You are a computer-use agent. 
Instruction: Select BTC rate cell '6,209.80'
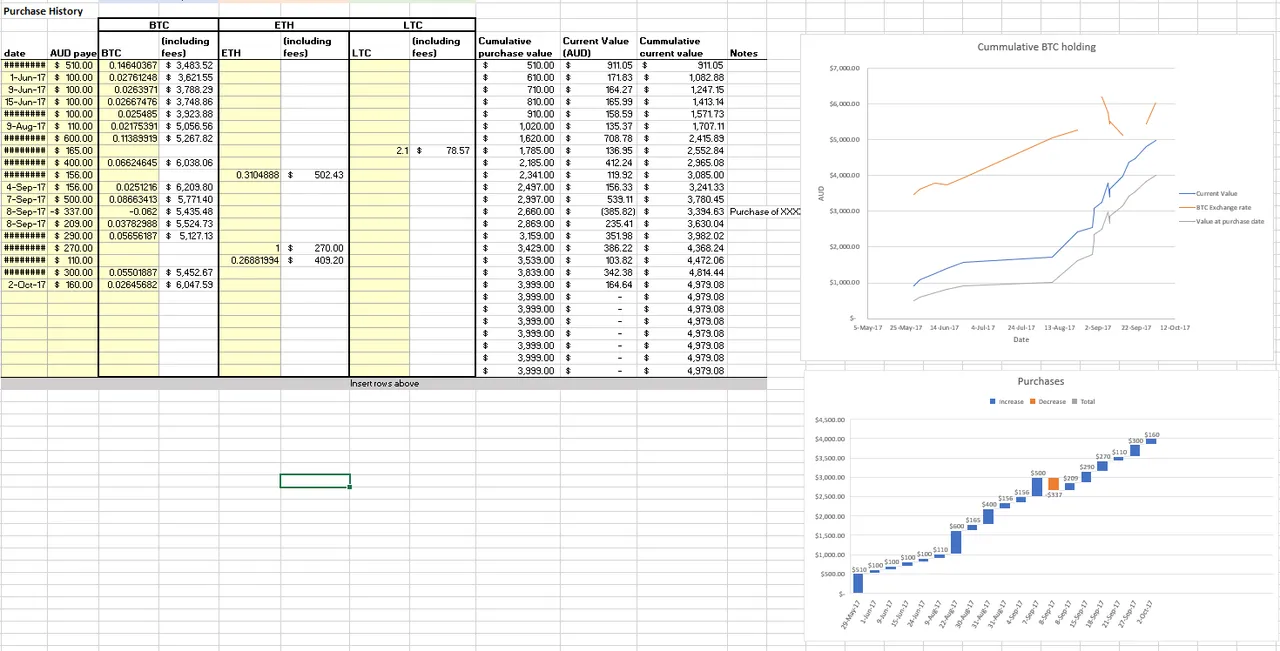click(188, 187)
